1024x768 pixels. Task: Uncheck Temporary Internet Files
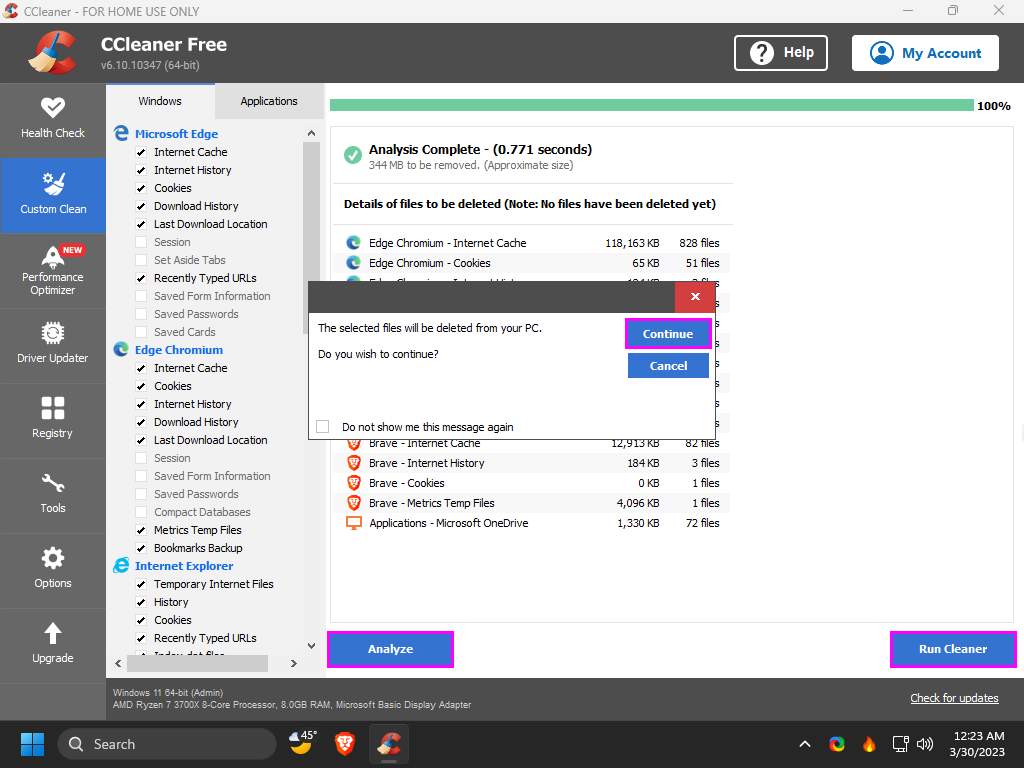(x=140, y=584)
